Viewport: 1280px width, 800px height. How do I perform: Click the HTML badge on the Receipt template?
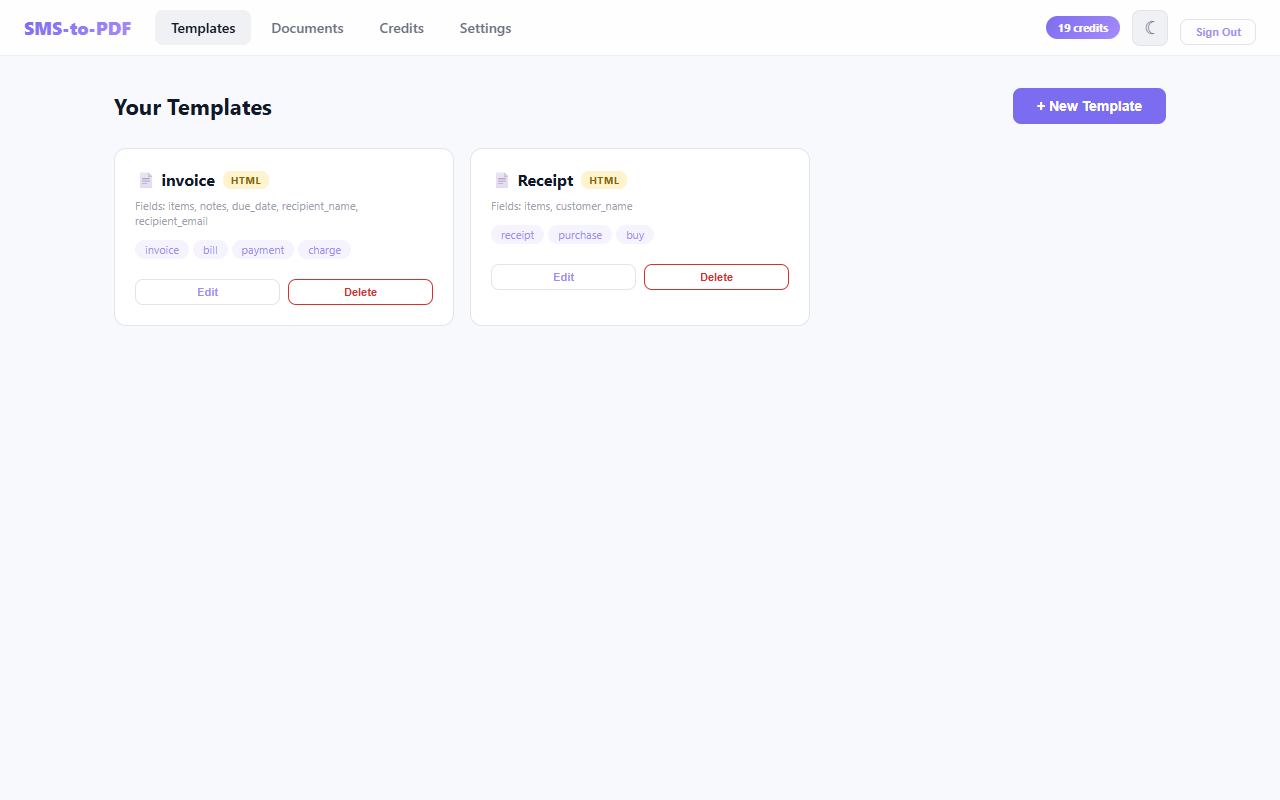[x=604, y=180]
